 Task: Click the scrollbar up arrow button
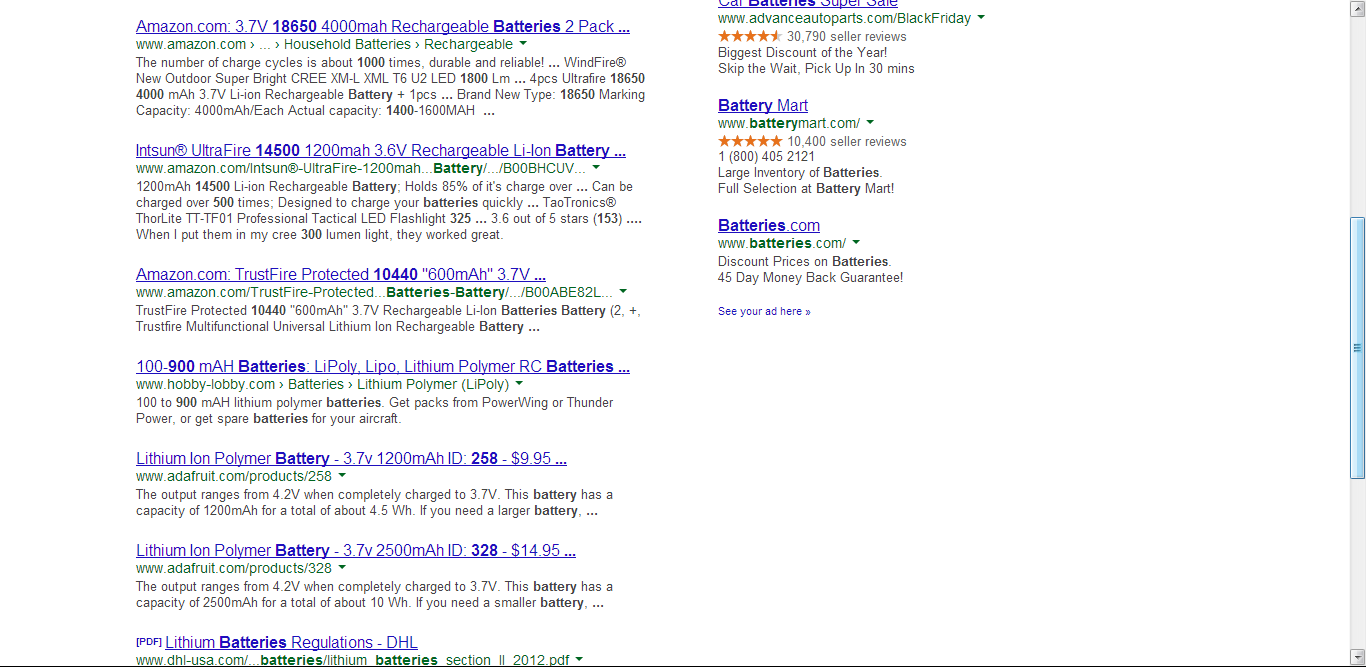pos(1357,7)
